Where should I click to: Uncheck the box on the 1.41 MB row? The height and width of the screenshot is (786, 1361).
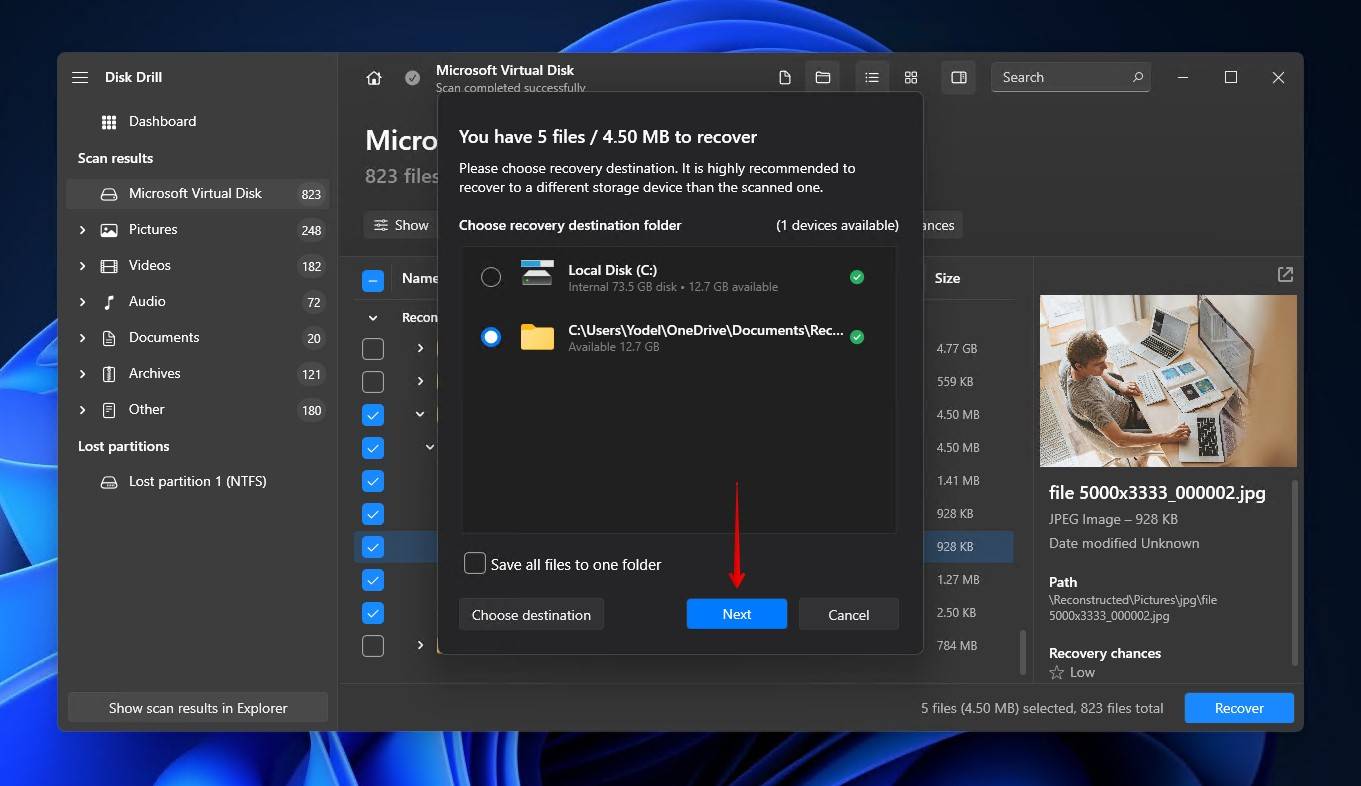pos(373,481)
